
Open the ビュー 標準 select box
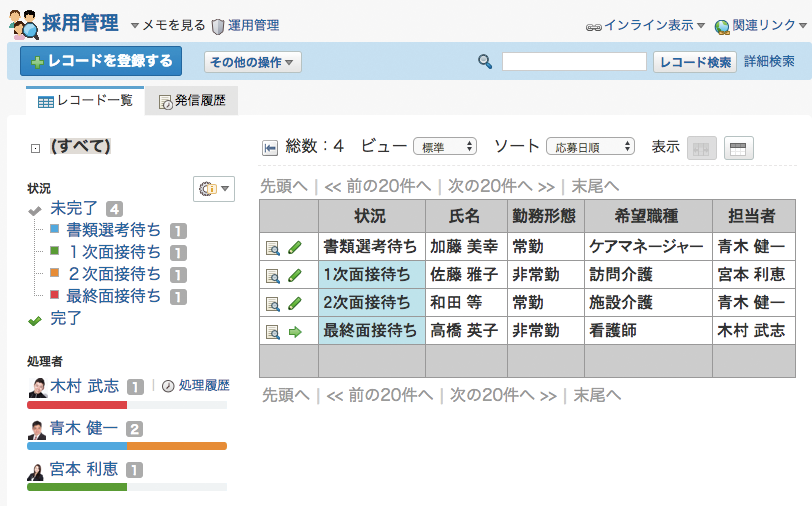click(x=445, y=147)
